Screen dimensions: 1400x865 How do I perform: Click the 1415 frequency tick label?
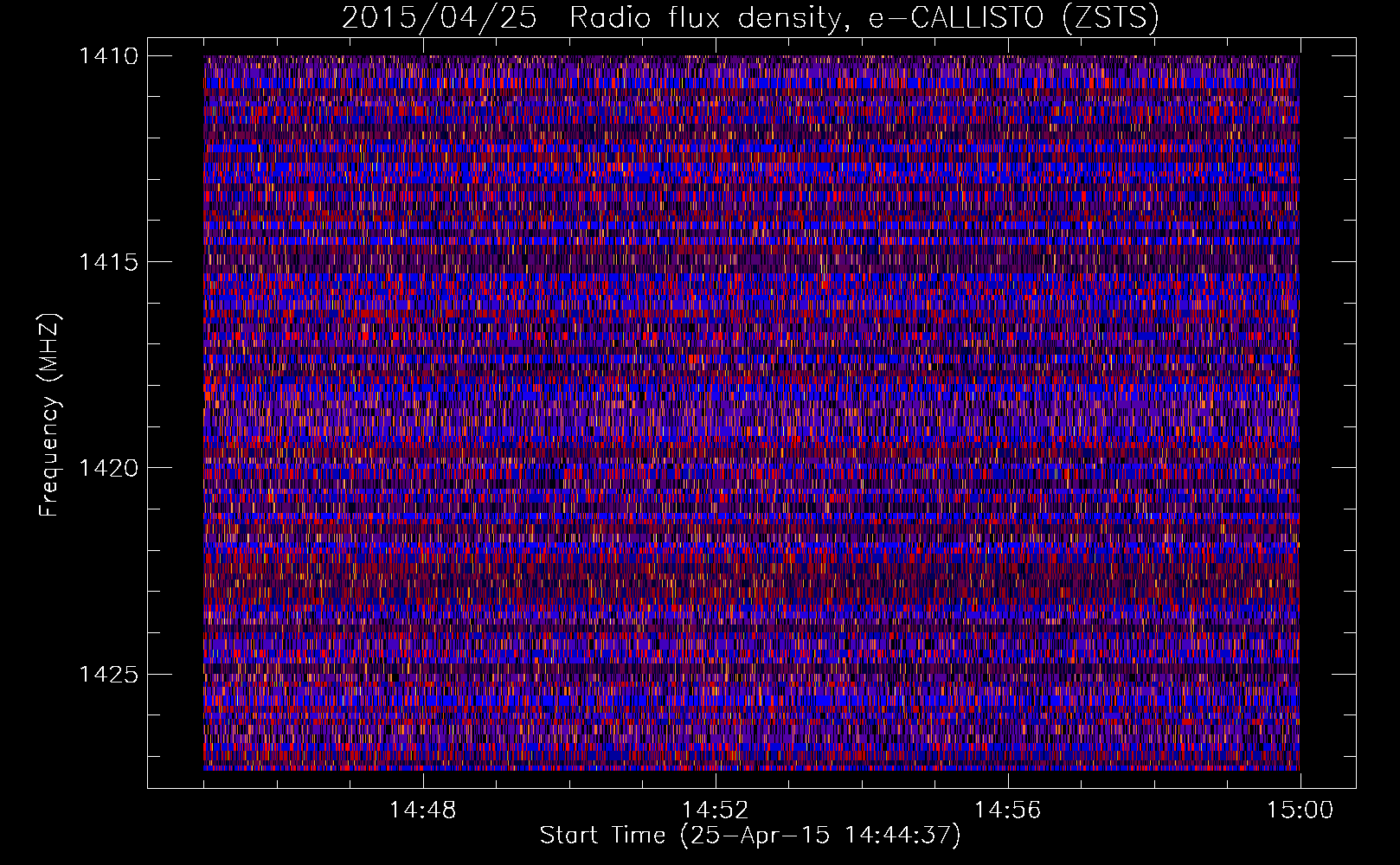pyautogui.click(x=108, y=262)
